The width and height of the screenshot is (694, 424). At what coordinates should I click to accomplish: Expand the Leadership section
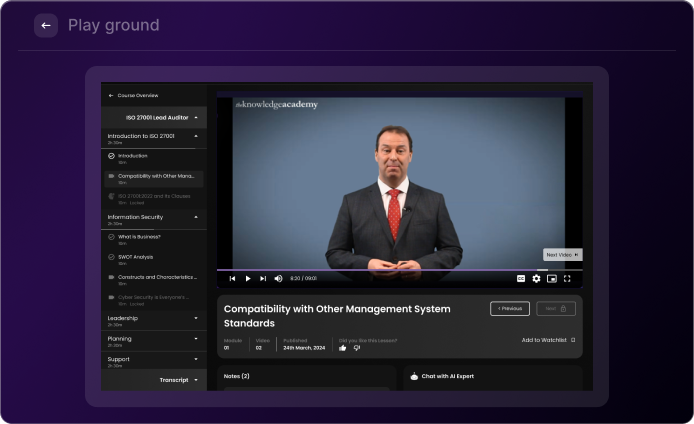(196, 318)
